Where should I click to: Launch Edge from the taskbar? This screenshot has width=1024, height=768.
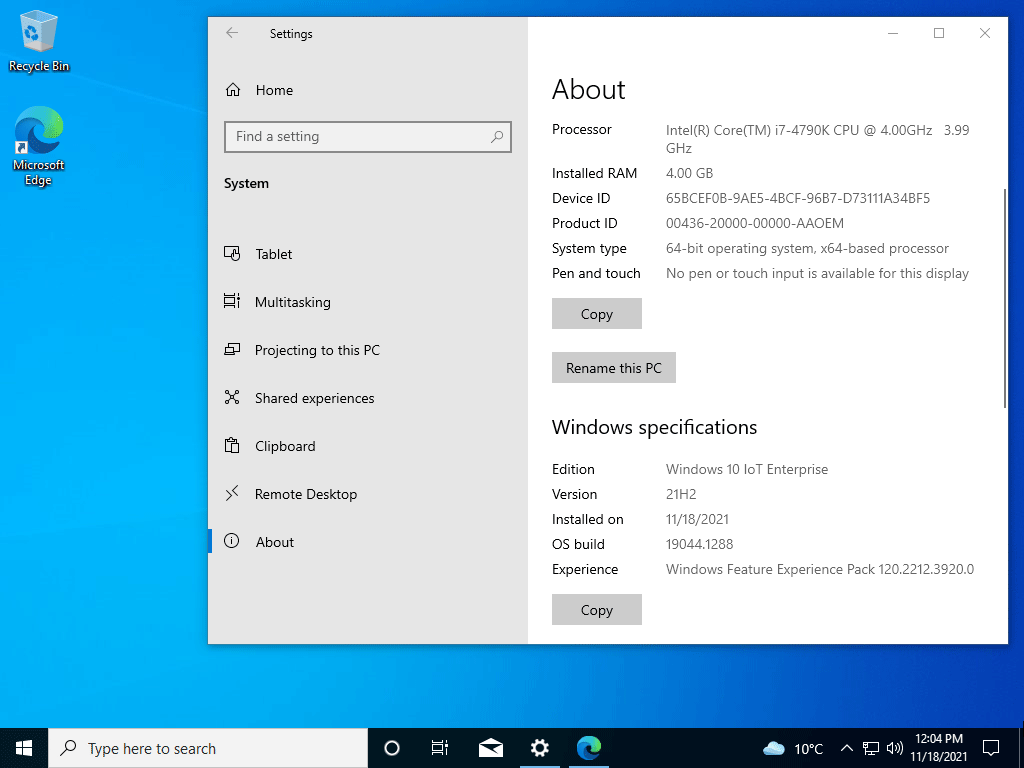coord(589,748)
